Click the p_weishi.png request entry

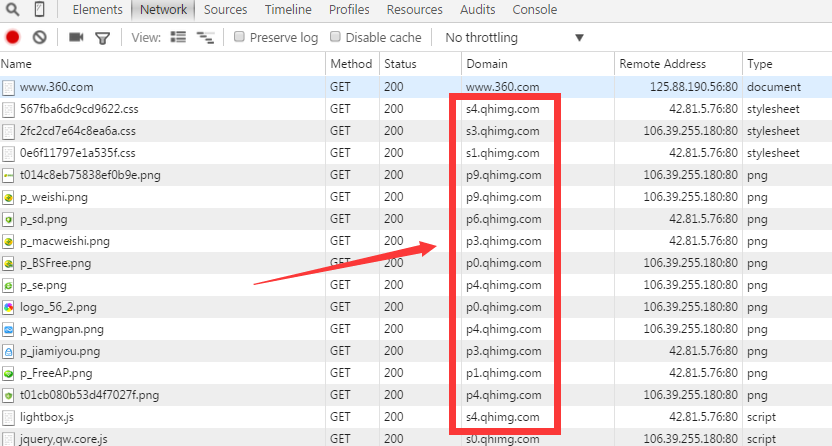coord(54,197)
